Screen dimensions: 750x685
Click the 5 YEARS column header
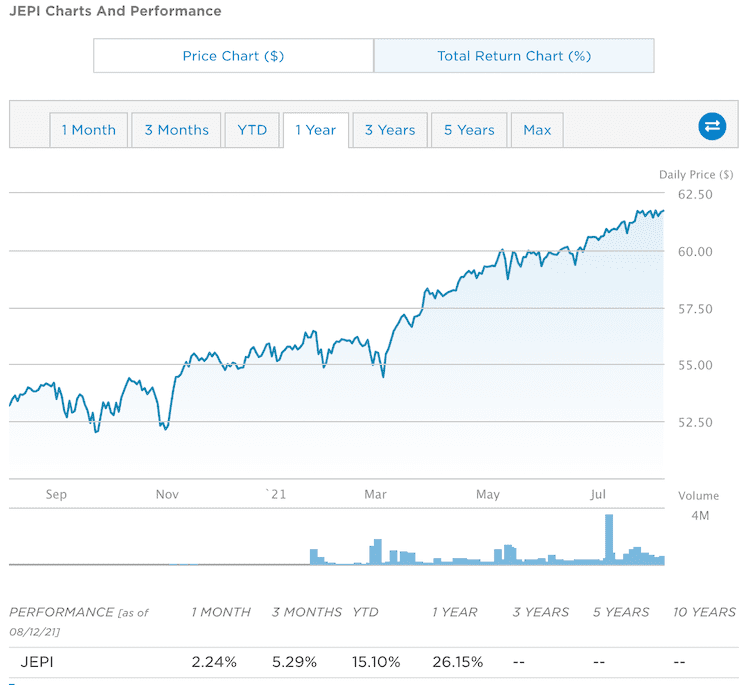(621, 612)
